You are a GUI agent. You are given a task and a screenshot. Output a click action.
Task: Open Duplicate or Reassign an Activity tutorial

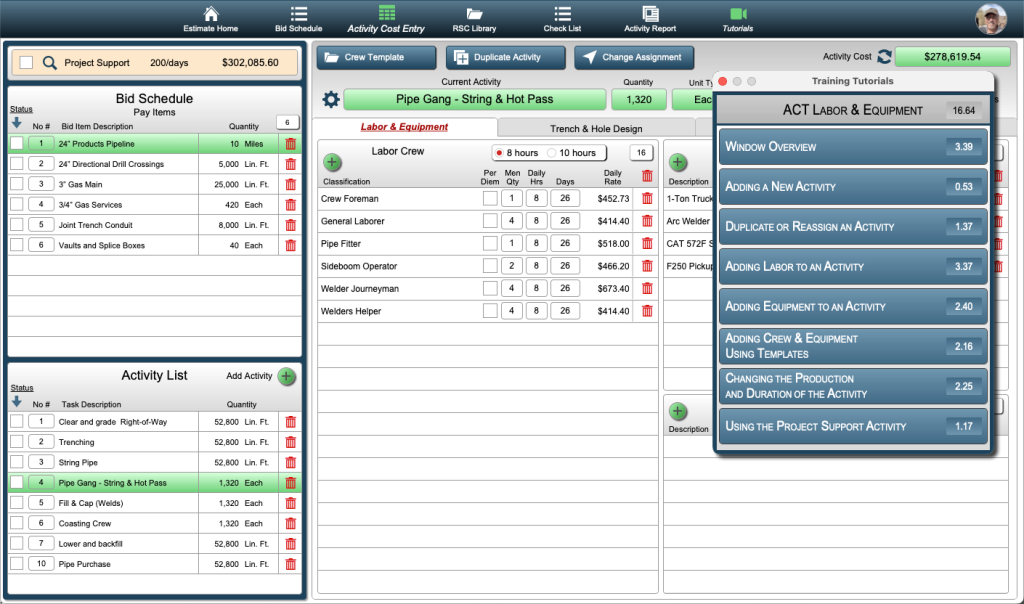point(853,227)
